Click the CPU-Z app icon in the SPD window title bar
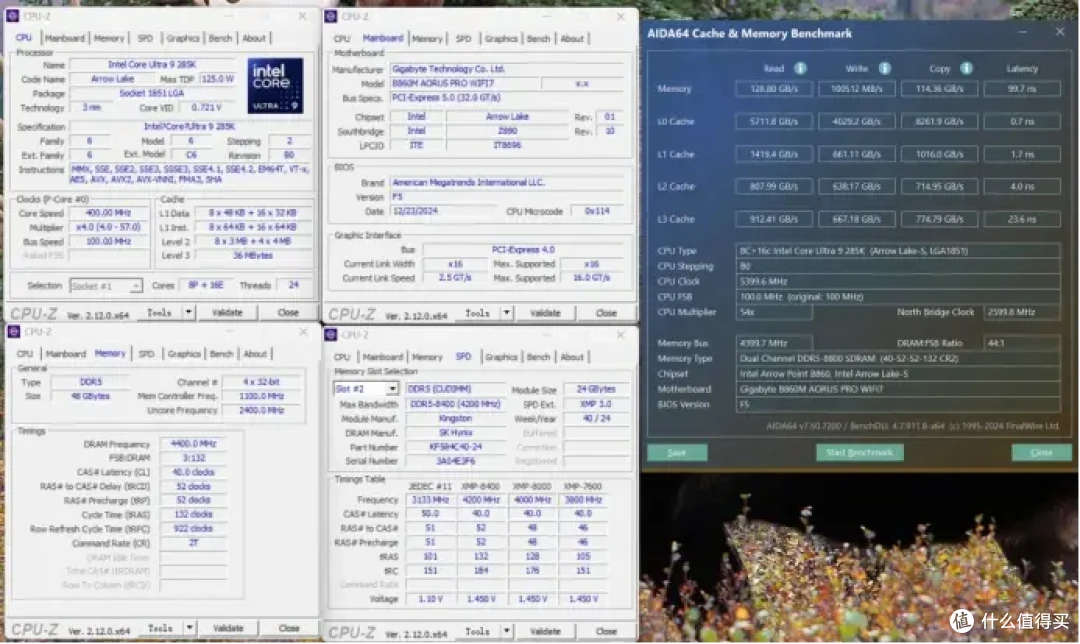The width and height of the screenshot is (1080, 644). pyautogui.click(x=331, y=334)
